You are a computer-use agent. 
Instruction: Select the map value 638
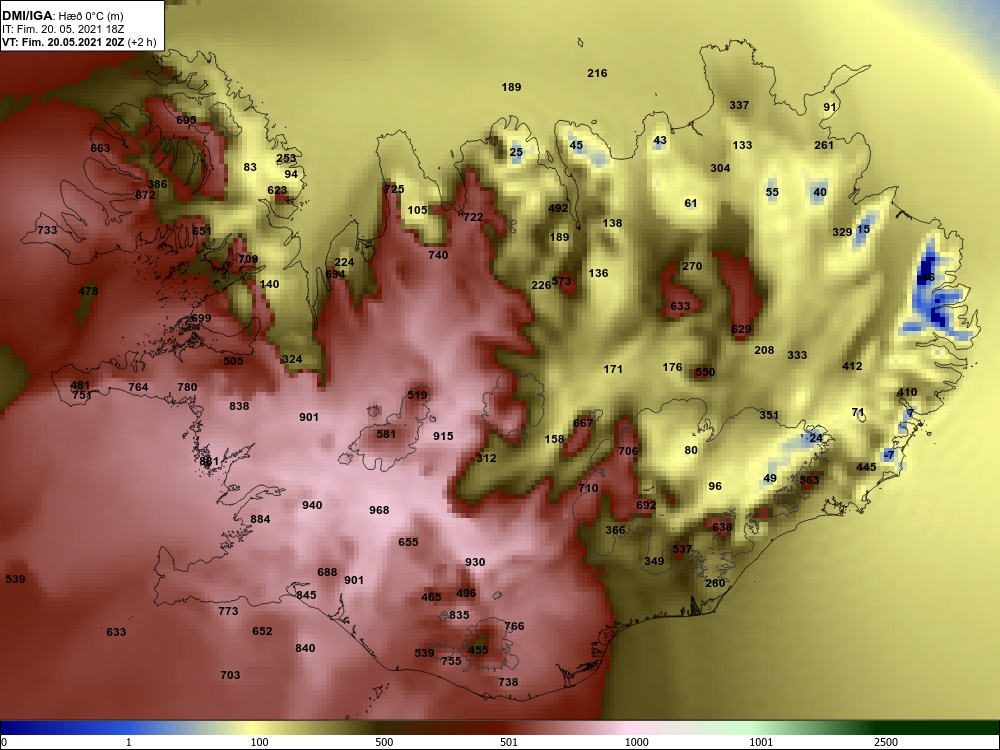pyautogui.click(x=722, y=527)
